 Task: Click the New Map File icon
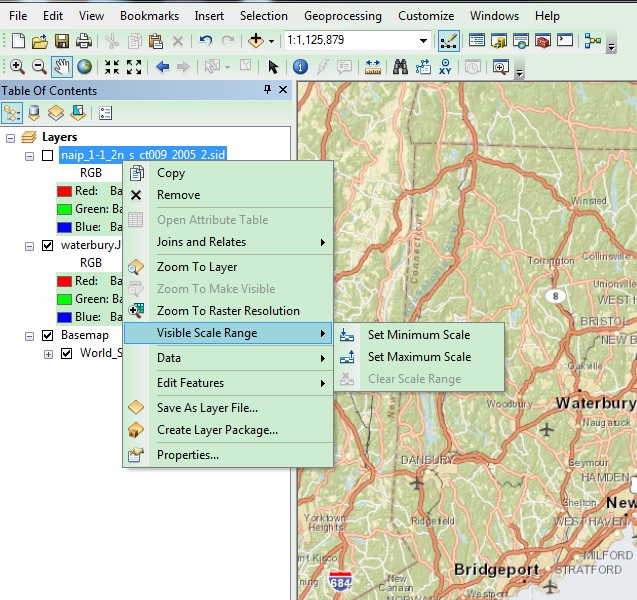pos(18,41)
